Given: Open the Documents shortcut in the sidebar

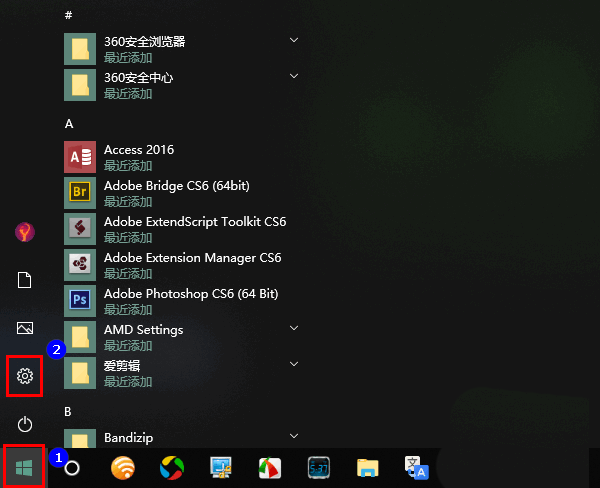Looking at the screenshot, I should coord(25,280).
